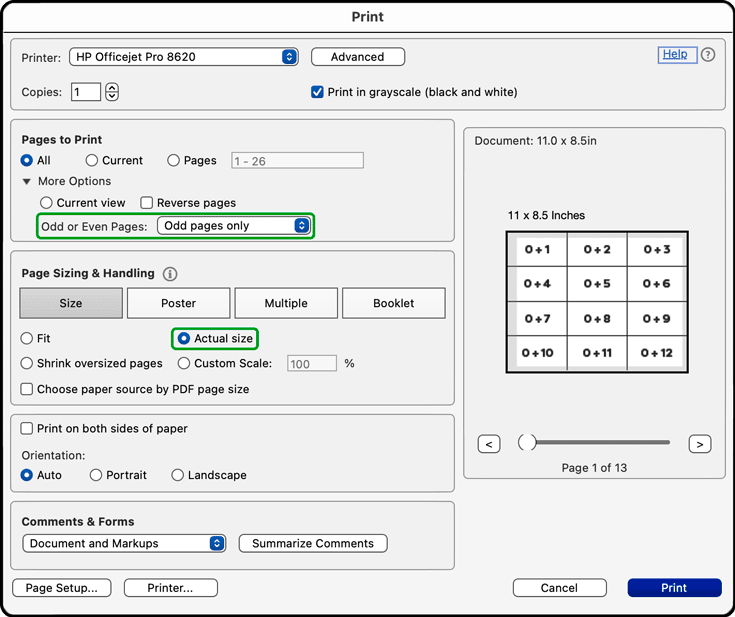Click the 'Document: 11.0 x 8.5in' label

[535, 141]
